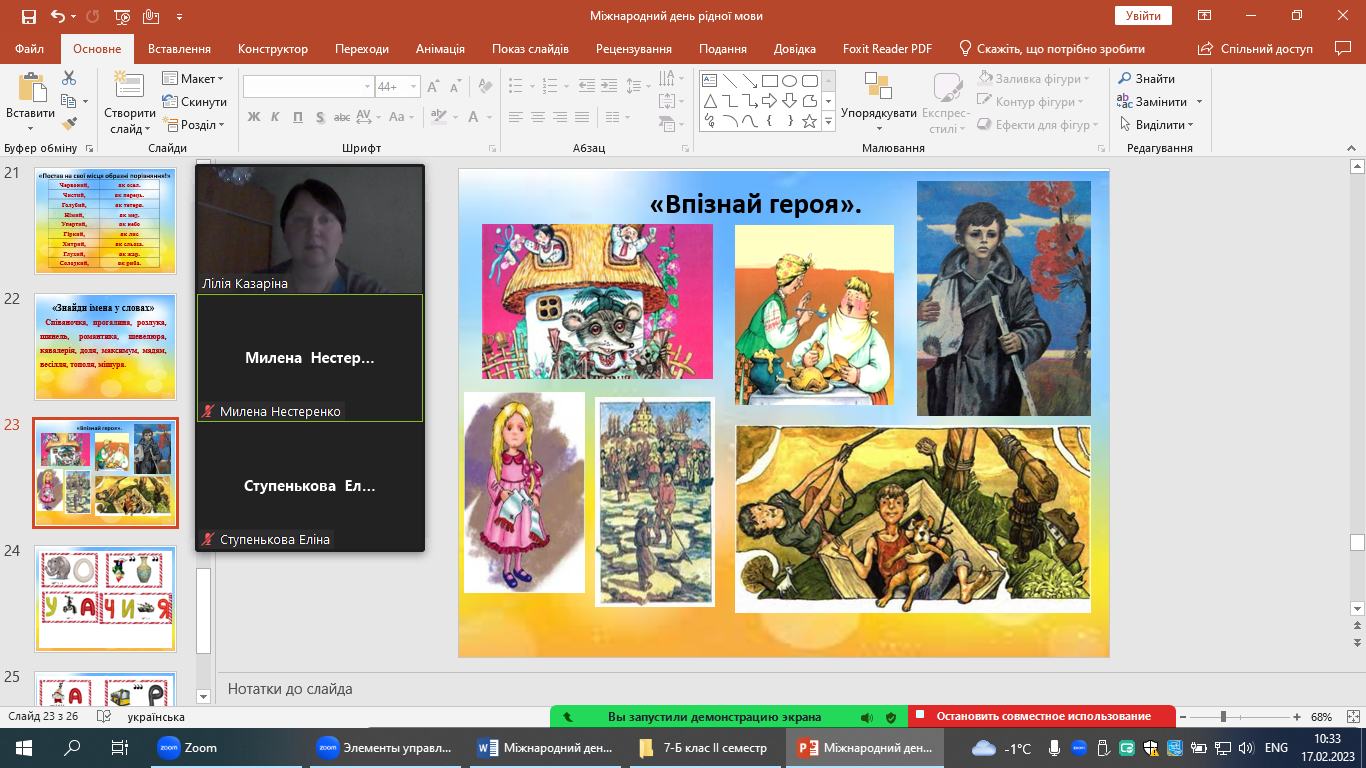Open the 7-Б клас II семестр folder in taskbar
Viewport: 1366px width, 768px height.
[704, 748]
